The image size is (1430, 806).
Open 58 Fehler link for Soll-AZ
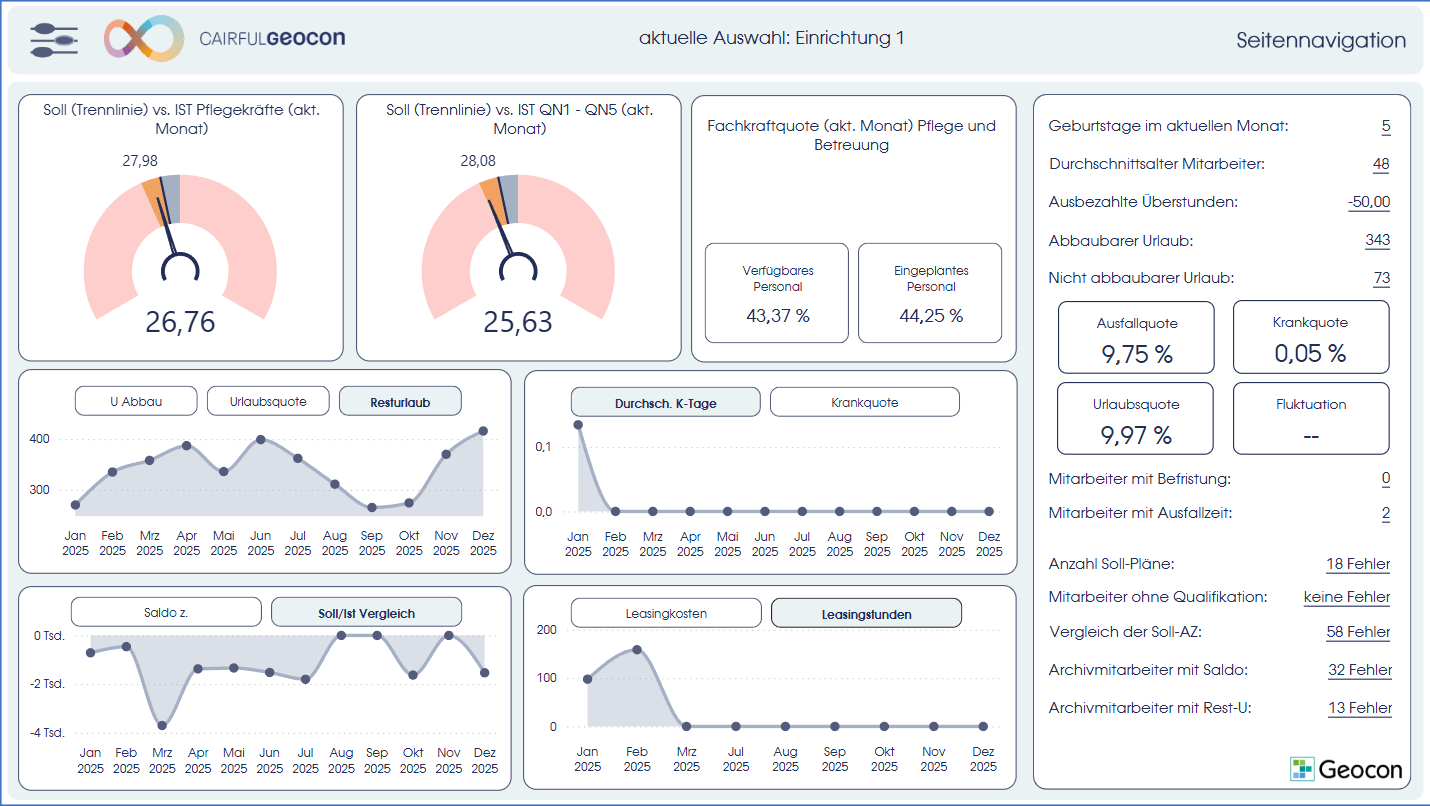pyautogui.click(x=1357, y=632)
